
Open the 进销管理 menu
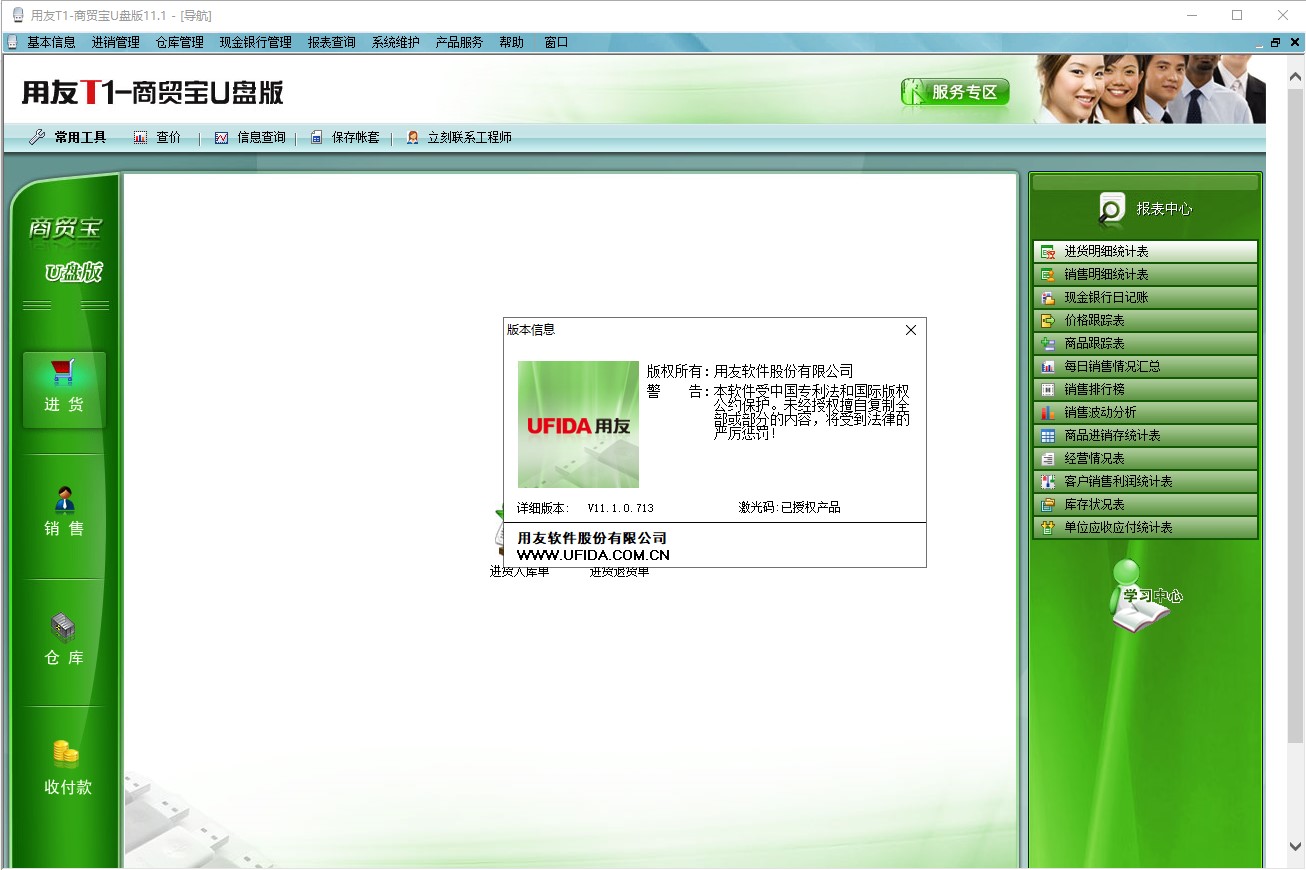click(x=115, y=42)
